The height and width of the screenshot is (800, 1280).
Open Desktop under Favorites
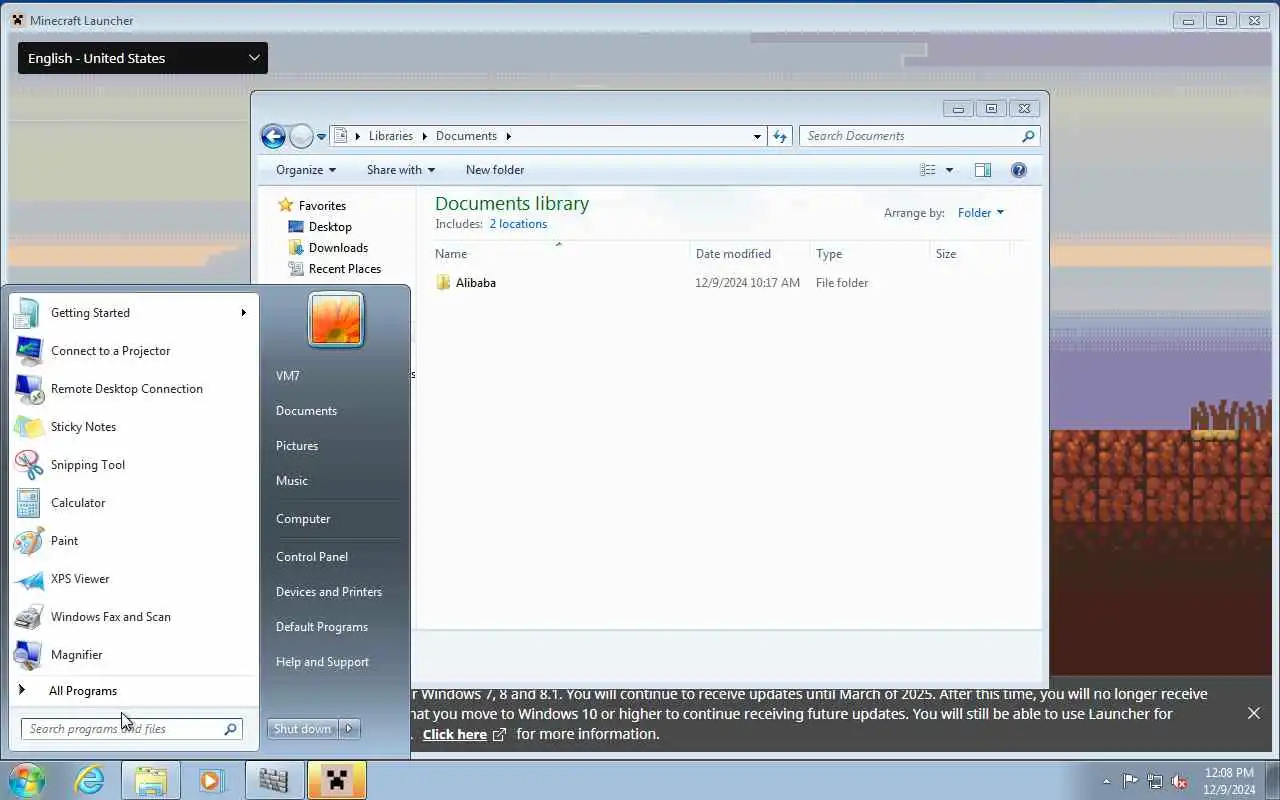tap(330, 227)
